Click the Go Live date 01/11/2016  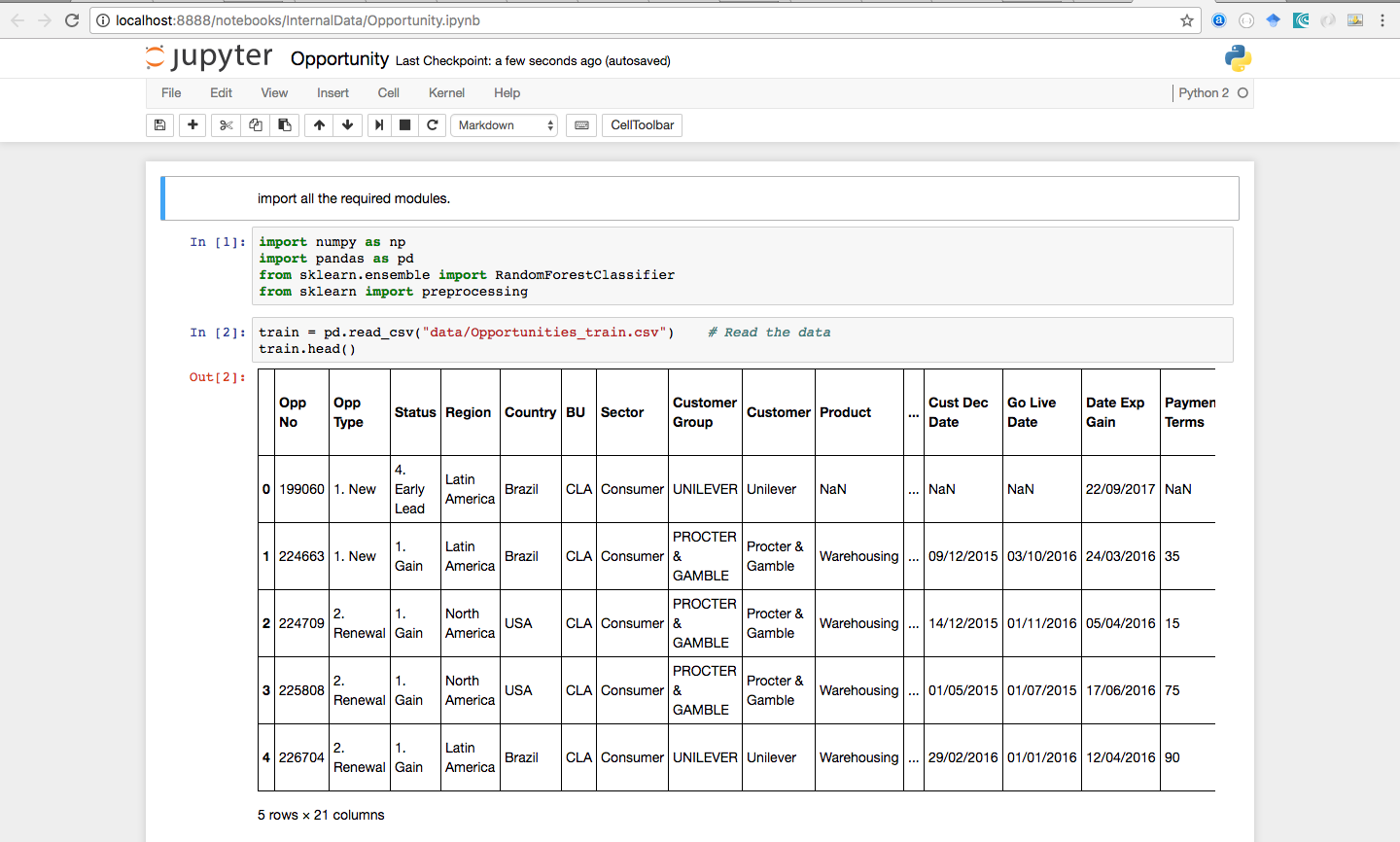point(1042,623)
